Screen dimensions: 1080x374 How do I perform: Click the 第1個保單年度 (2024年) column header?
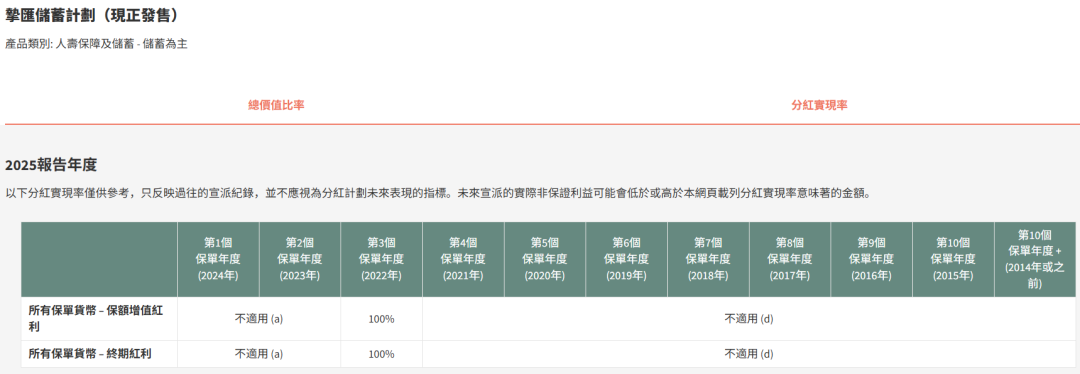pyautogui.click(x=218, y=259)
